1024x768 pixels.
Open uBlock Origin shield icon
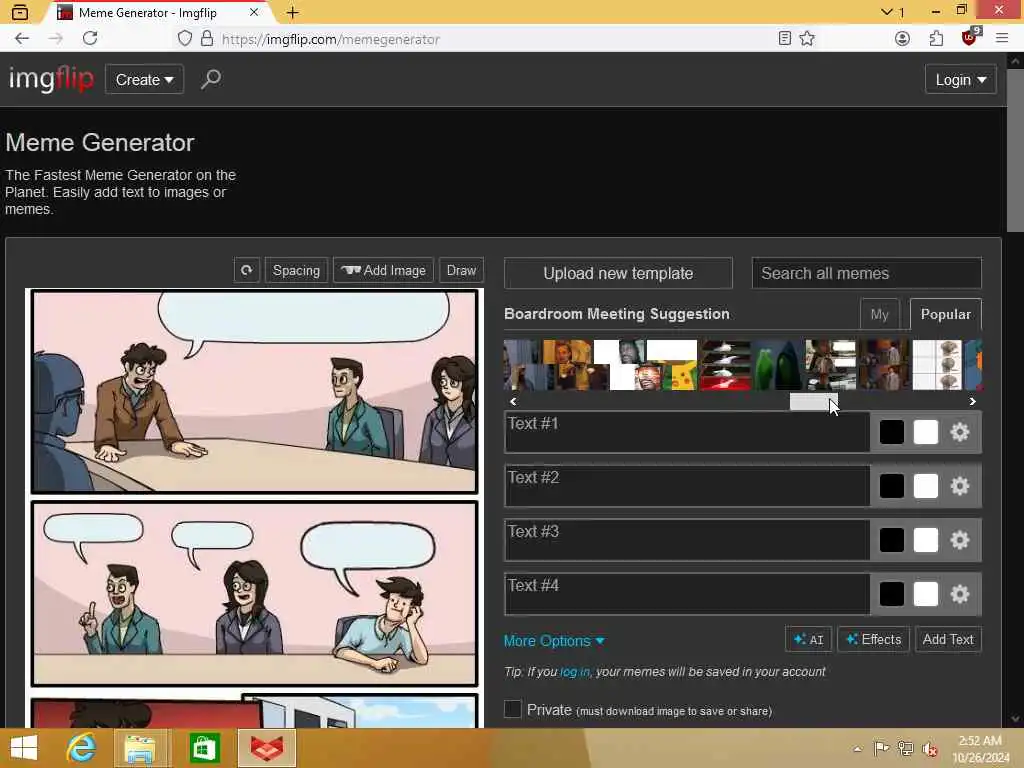pos(970,38)
